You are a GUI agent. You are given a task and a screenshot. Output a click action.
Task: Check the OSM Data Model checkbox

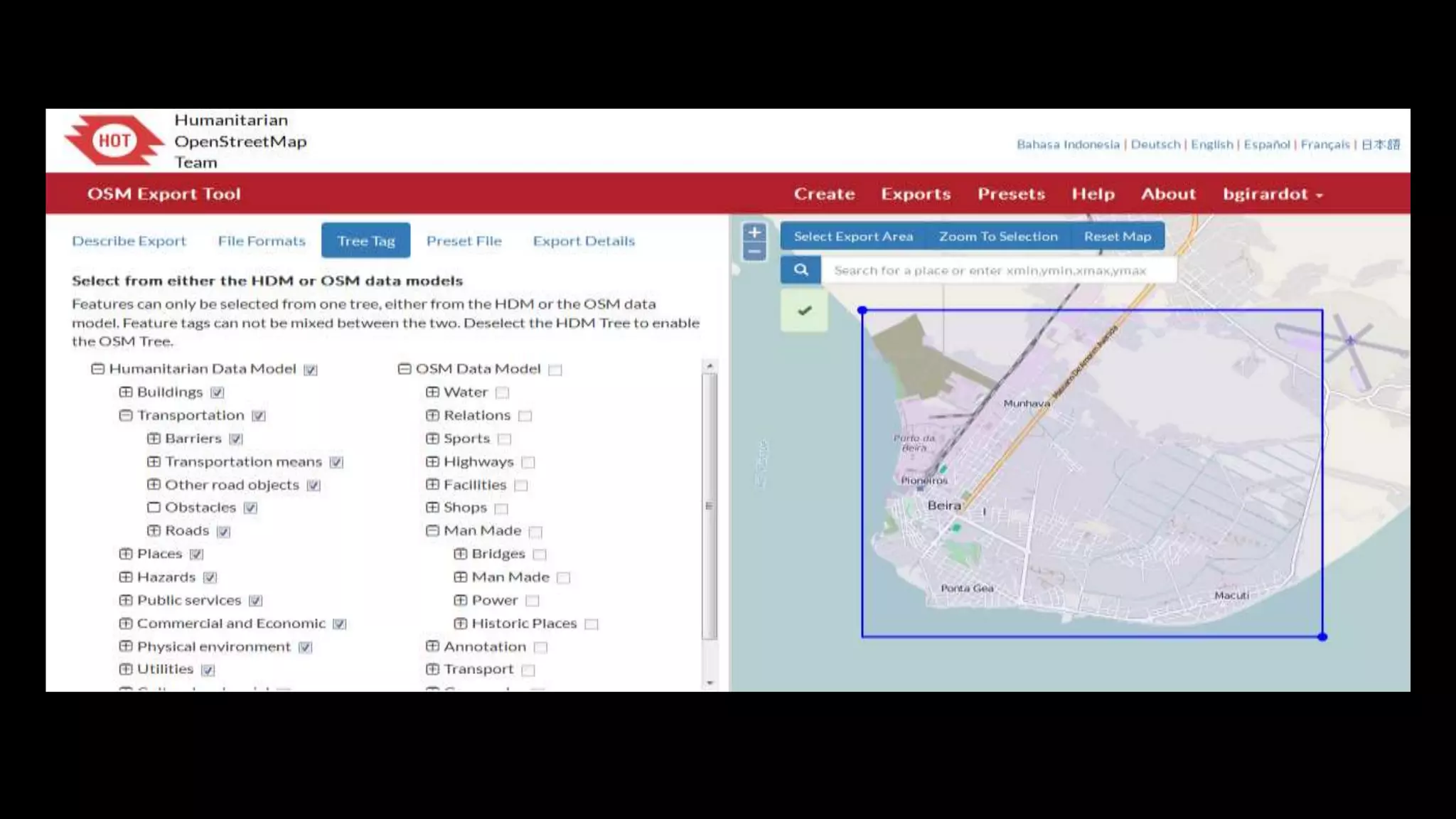pyautogui.click(x=555, y=370)
